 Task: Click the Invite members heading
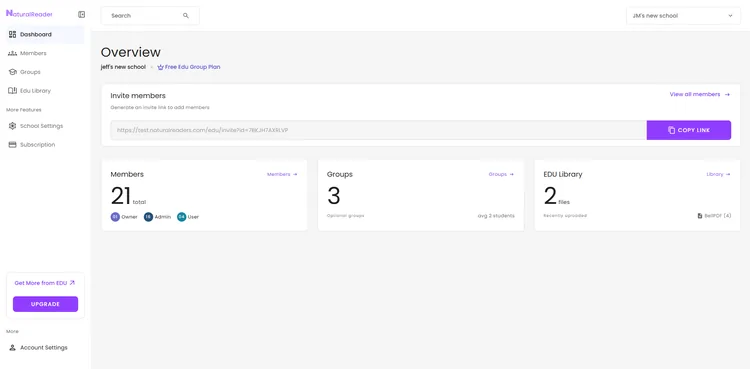pos(138,96)
